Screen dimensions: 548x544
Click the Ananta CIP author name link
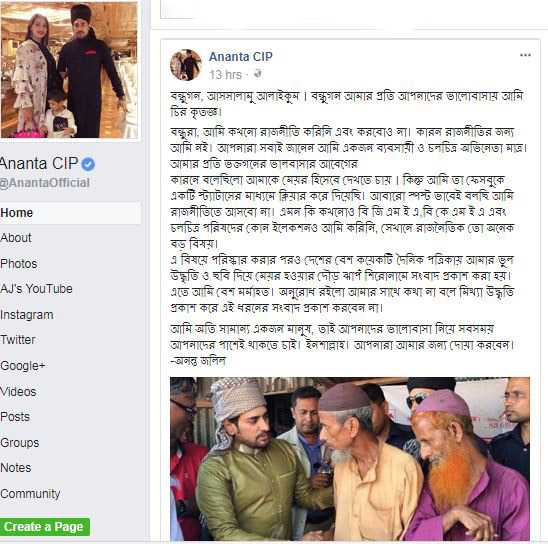(240, 57)
